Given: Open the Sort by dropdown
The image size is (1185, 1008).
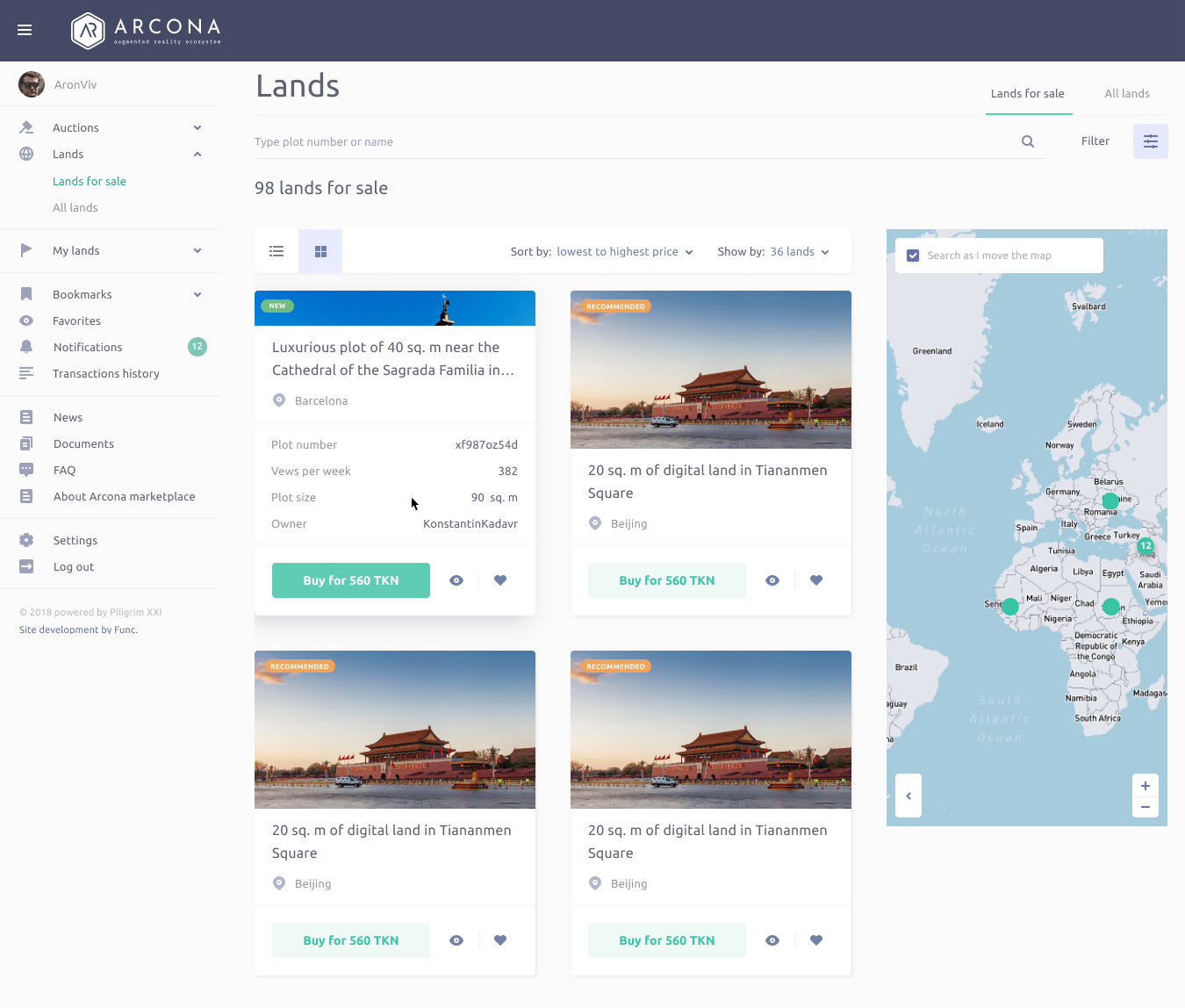Looking at the screenshot, I should (x=623, y=252).
